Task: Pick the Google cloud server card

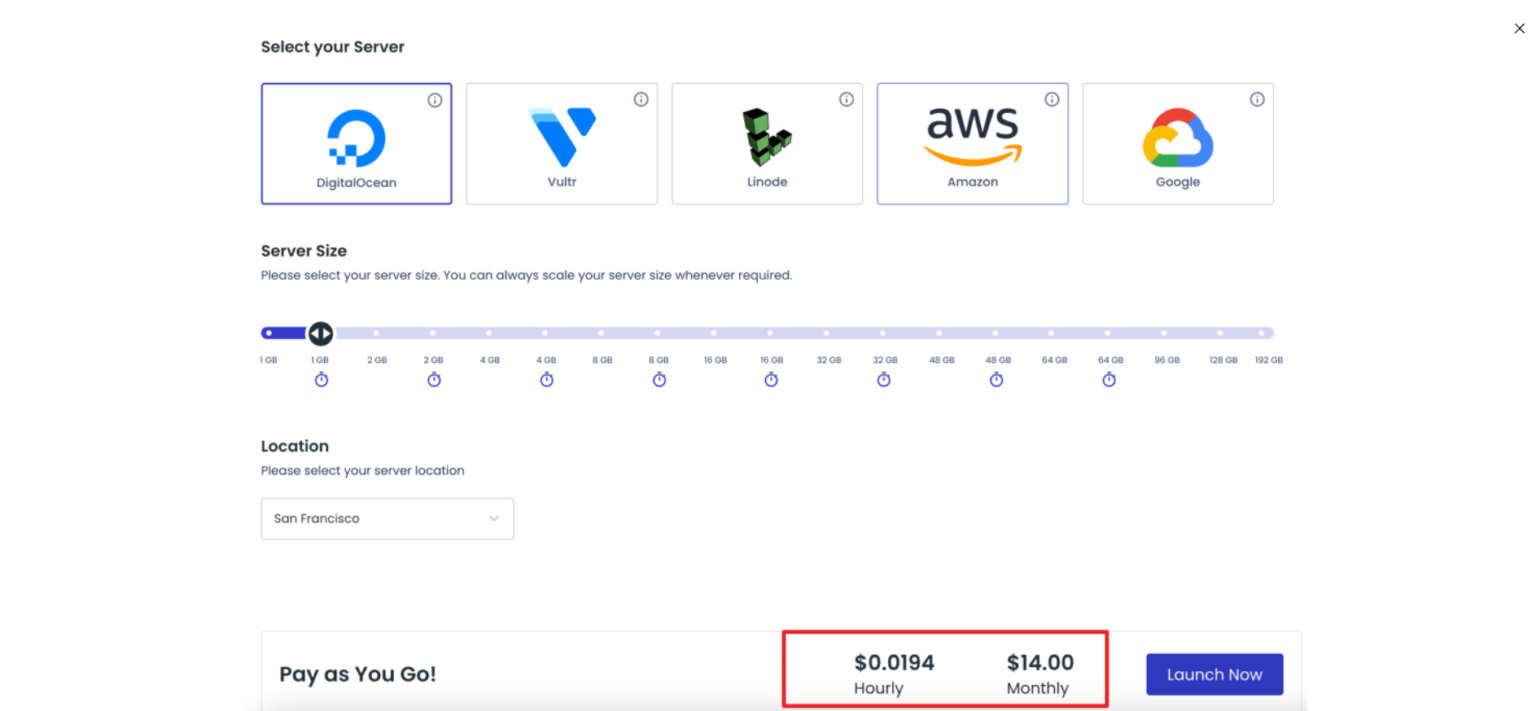Action: (1178, 144)
